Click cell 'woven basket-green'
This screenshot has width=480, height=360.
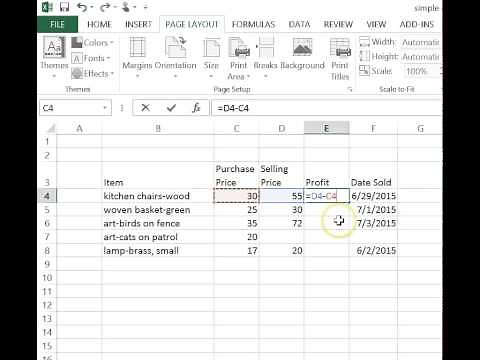click(158, 210)
